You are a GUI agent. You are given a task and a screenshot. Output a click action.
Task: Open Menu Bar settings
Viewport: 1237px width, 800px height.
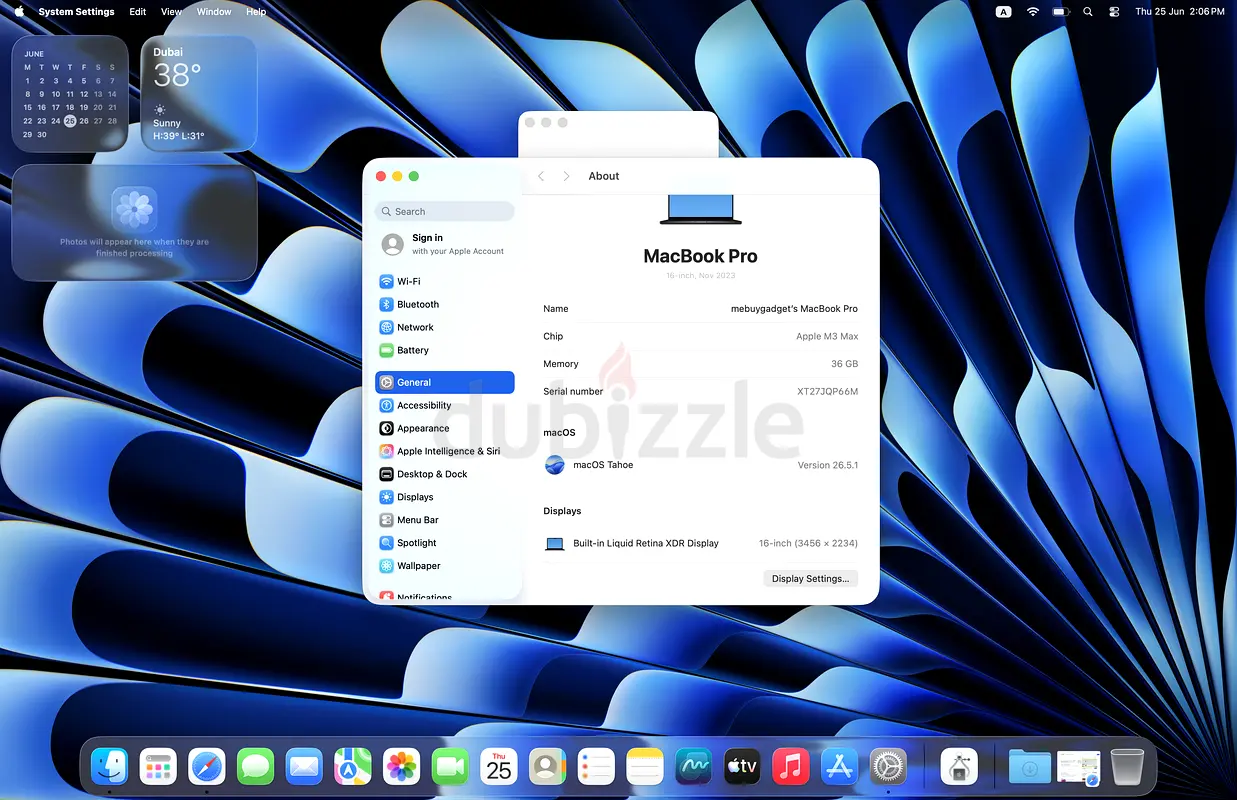point(444,520)
